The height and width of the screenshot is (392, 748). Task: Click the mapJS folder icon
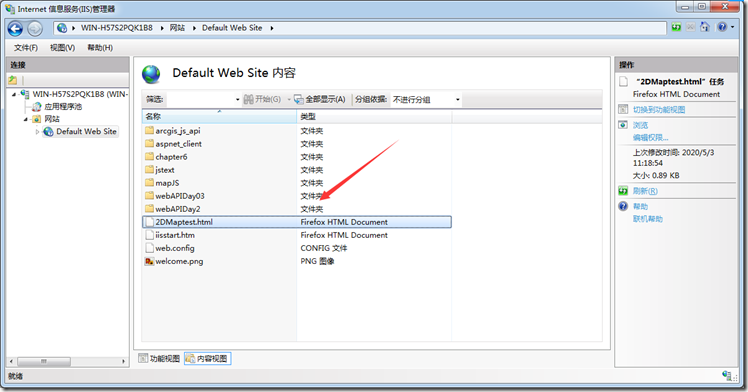click(149, 183)
